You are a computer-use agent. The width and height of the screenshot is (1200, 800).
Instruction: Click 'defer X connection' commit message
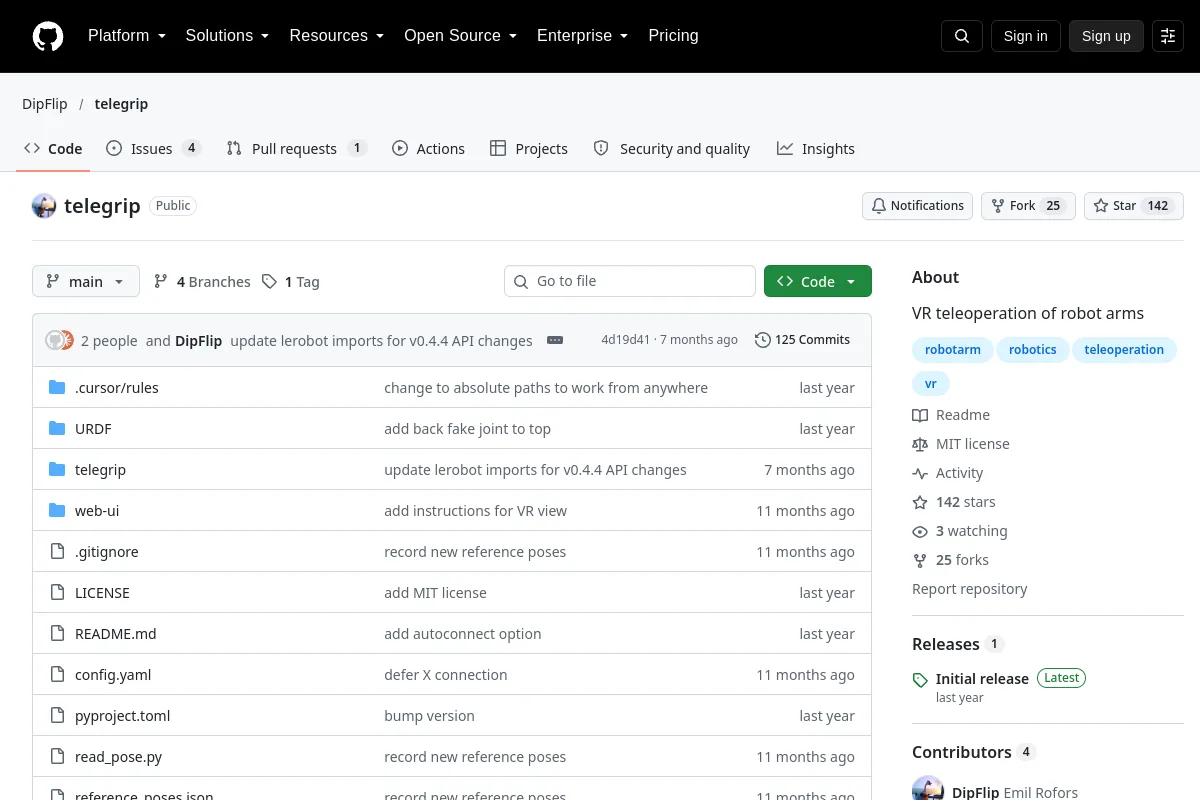click(x=446, y=675)
